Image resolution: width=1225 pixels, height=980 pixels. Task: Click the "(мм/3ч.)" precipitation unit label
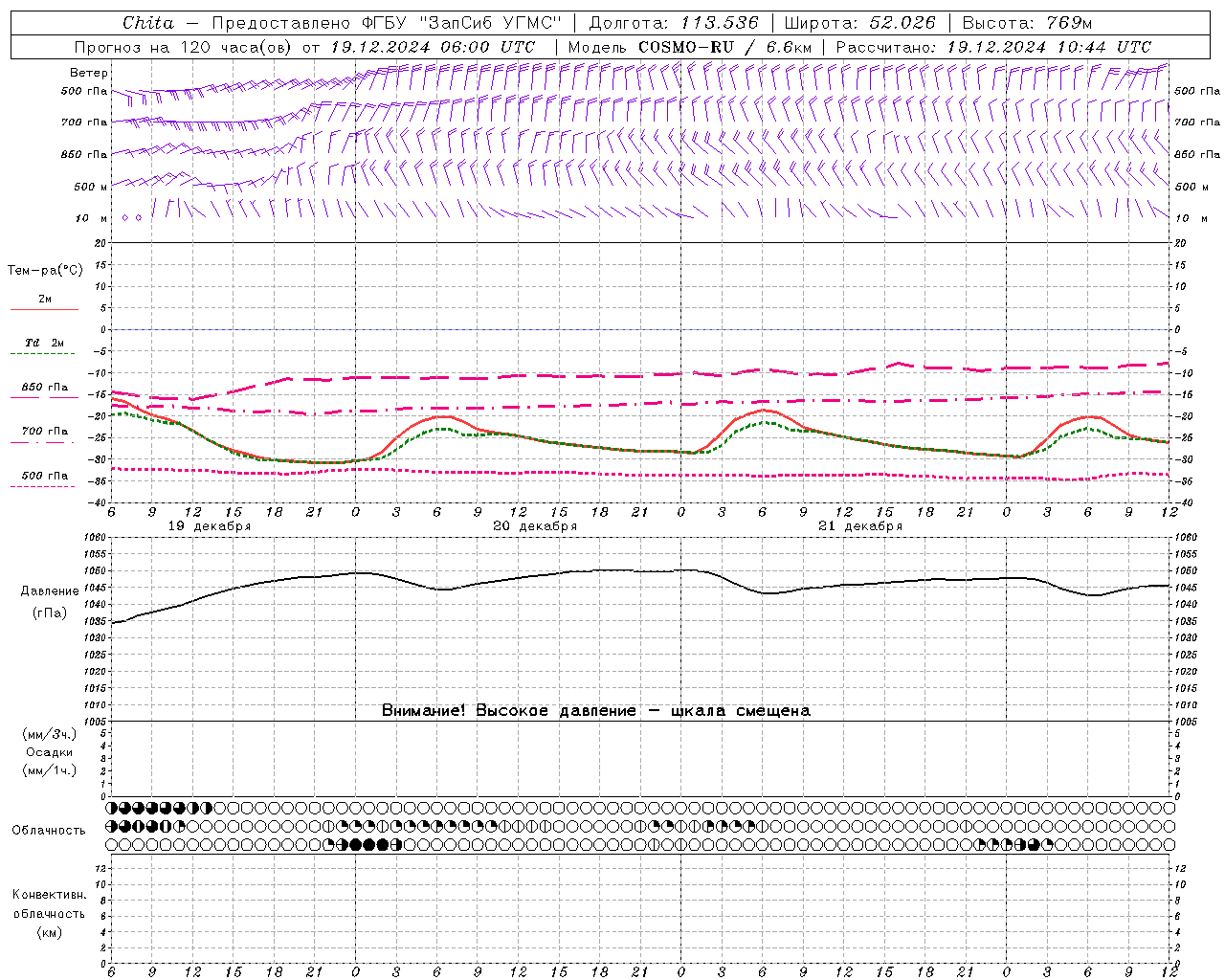50,734
